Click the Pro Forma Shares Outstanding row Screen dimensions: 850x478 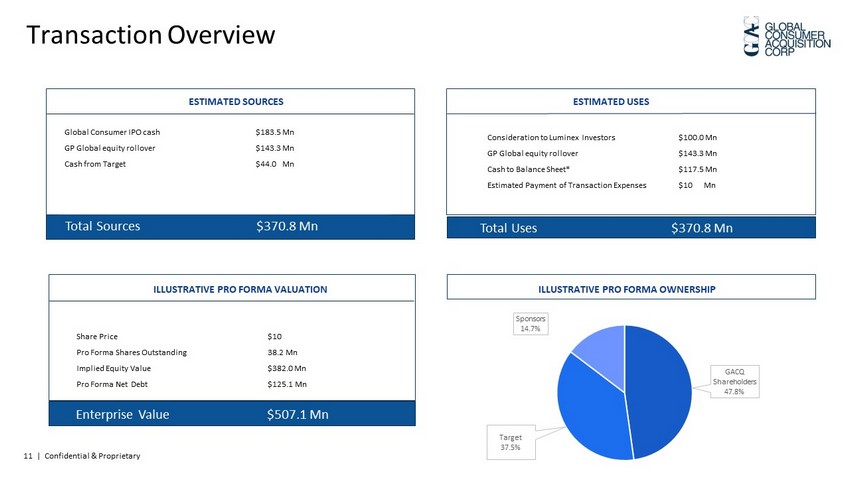click(x=131, y=352)
